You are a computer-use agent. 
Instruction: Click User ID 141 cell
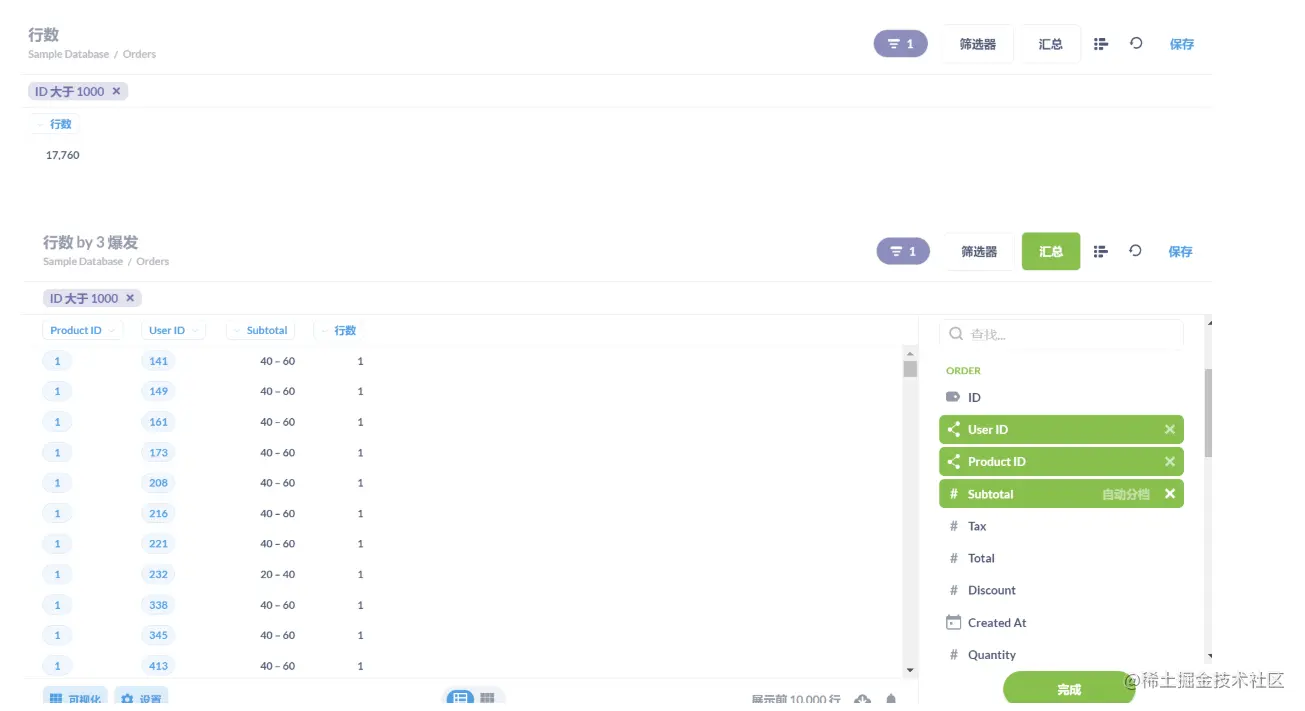click(x=158, y=361)
